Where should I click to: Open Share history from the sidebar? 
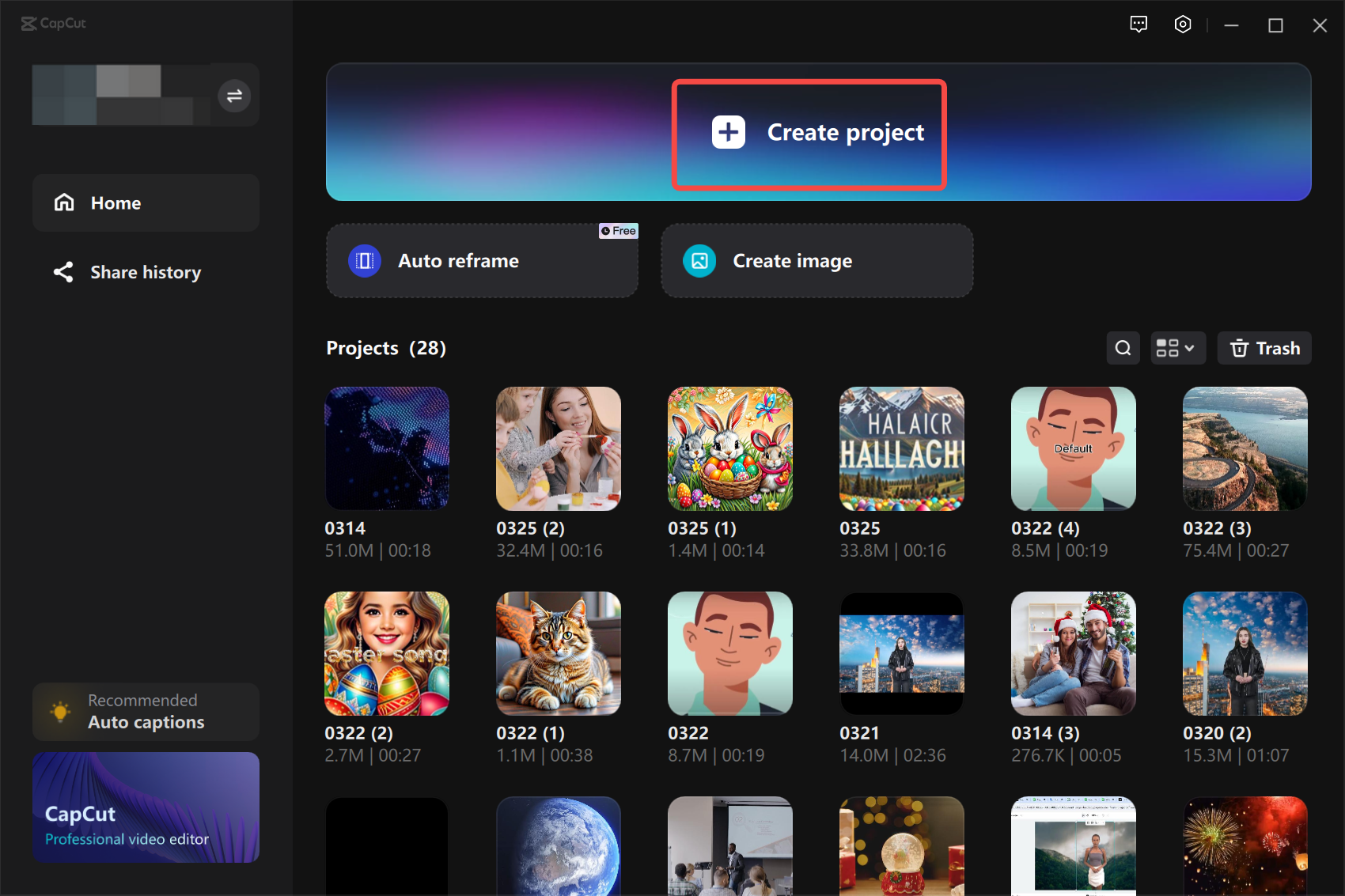pyautogui.click(x=146, y=272)
